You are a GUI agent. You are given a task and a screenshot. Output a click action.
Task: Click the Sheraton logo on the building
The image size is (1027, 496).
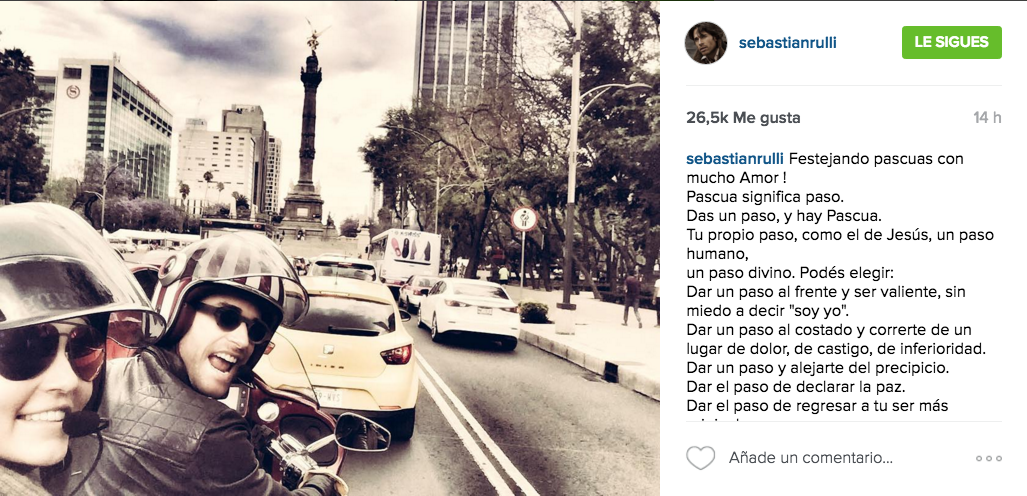point(73,91)
